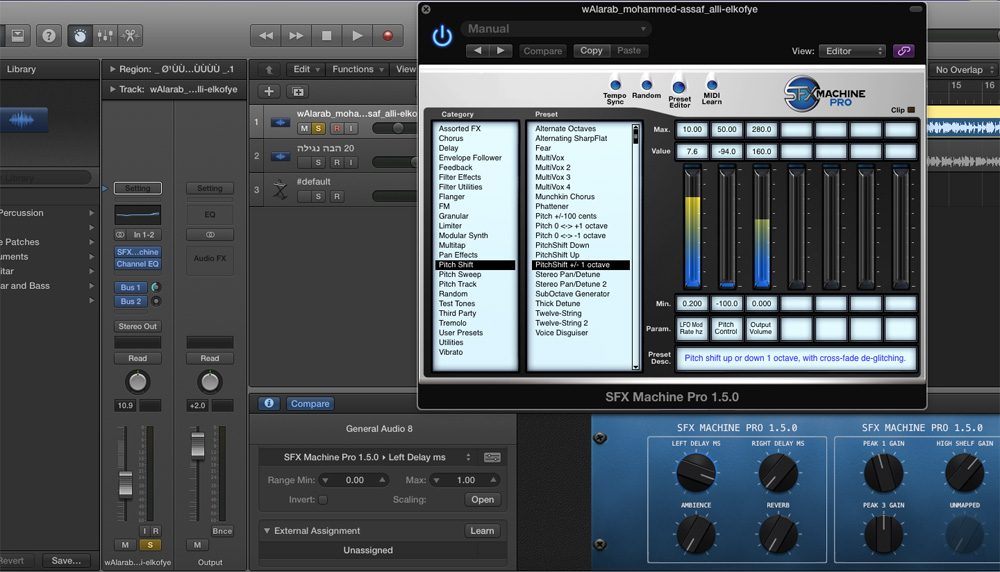Click the rewind transport button

(x=266, y=36)
